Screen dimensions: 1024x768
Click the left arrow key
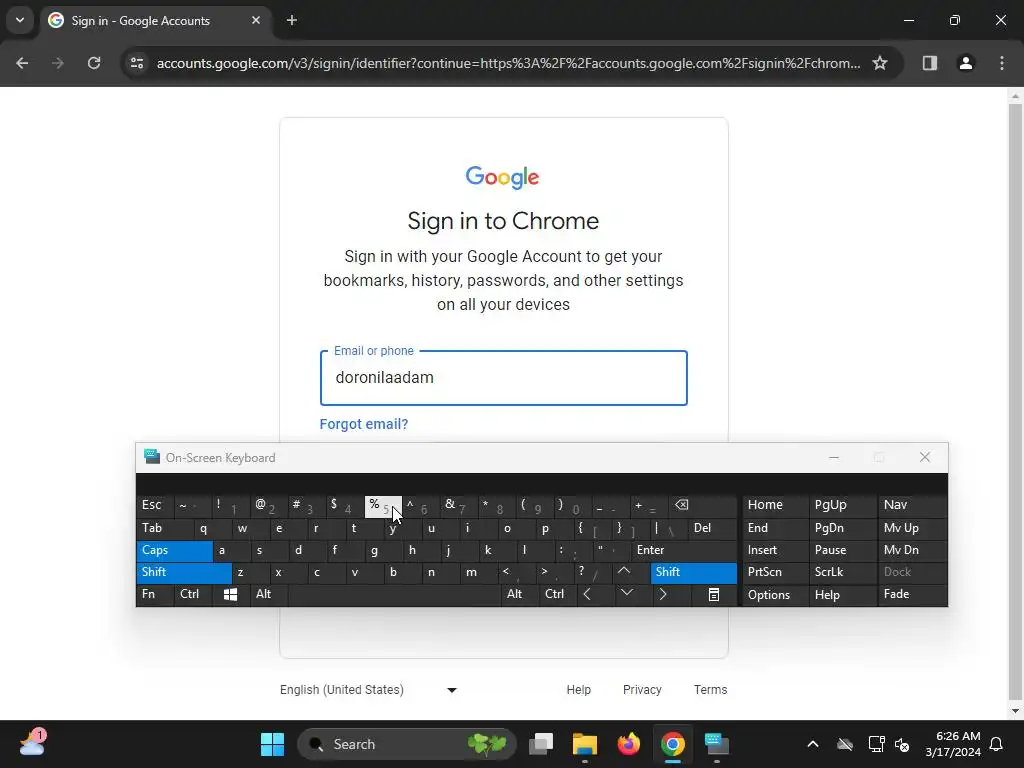(595, 594)
